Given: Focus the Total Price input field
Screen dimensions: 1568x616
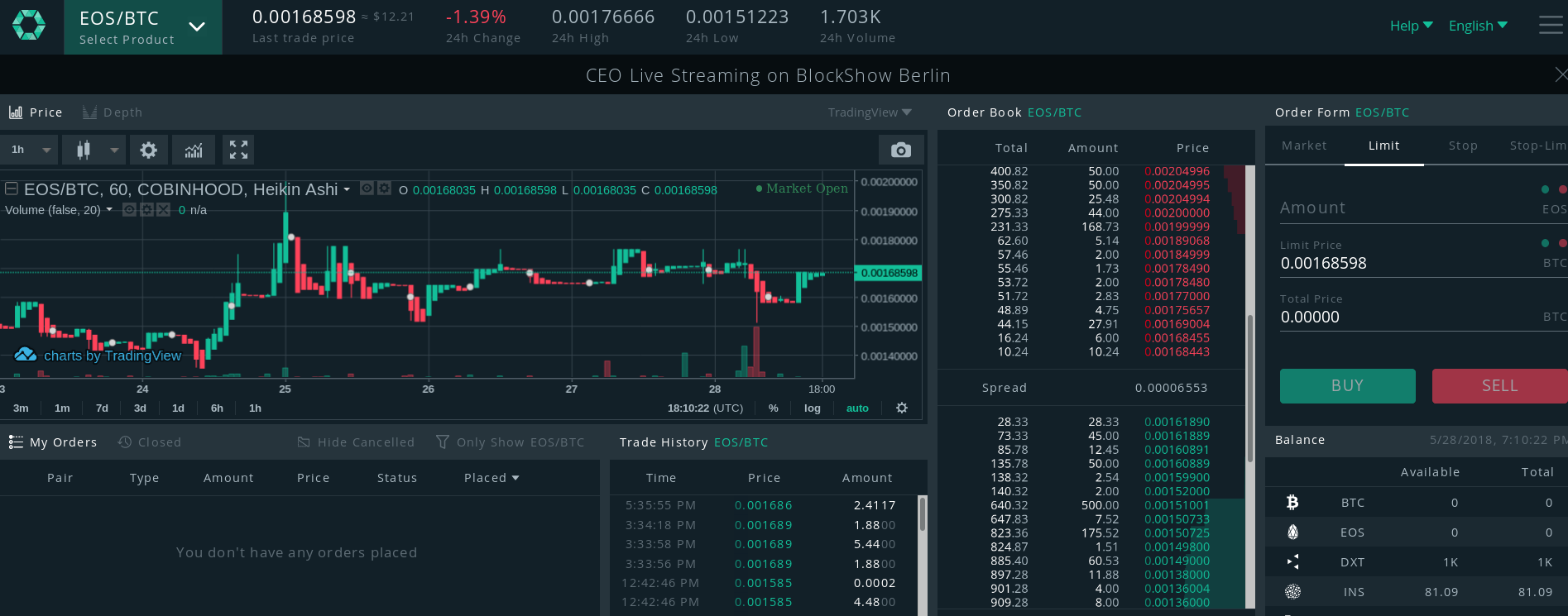Looking at the screenshot, I should 1423,317.
